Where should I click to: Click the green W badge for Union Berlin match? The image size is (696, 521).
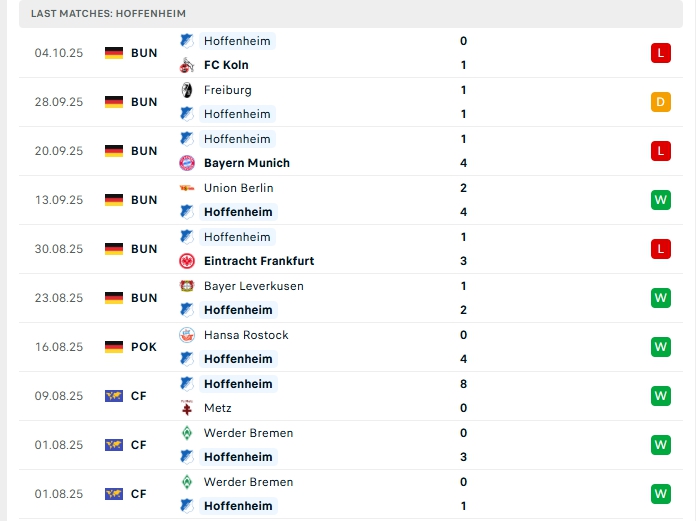point(660,200)
